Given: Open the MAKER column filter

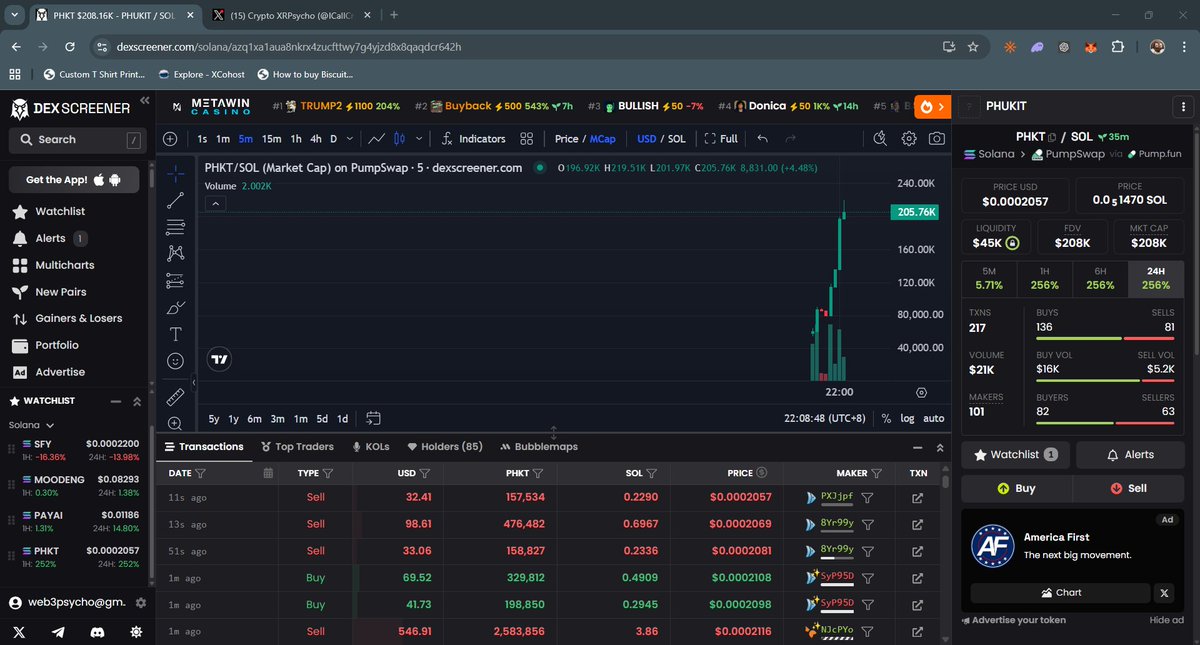Looking at the screenshot, I should pyautogui.click(x=877, y=473).
